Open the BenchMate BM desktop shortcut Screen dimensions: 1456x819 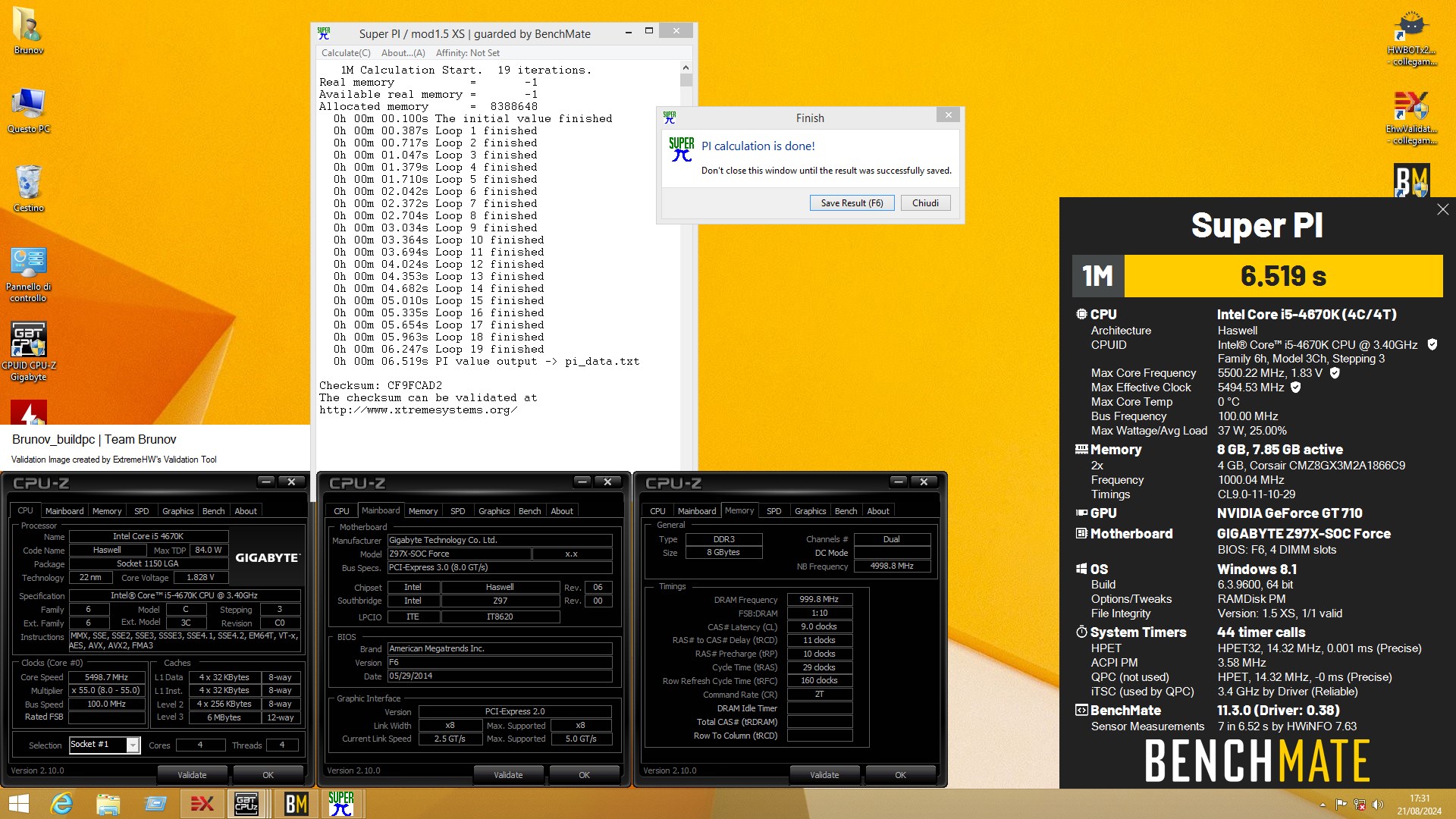click(x=1411, y=180)
